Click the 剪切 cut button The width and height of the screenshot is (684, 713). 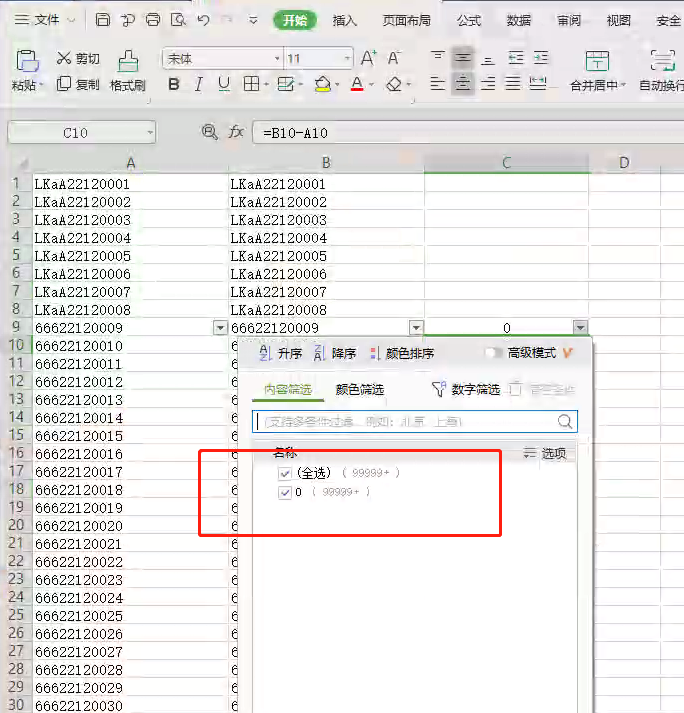pyautogui.click(x=78, y=58)
